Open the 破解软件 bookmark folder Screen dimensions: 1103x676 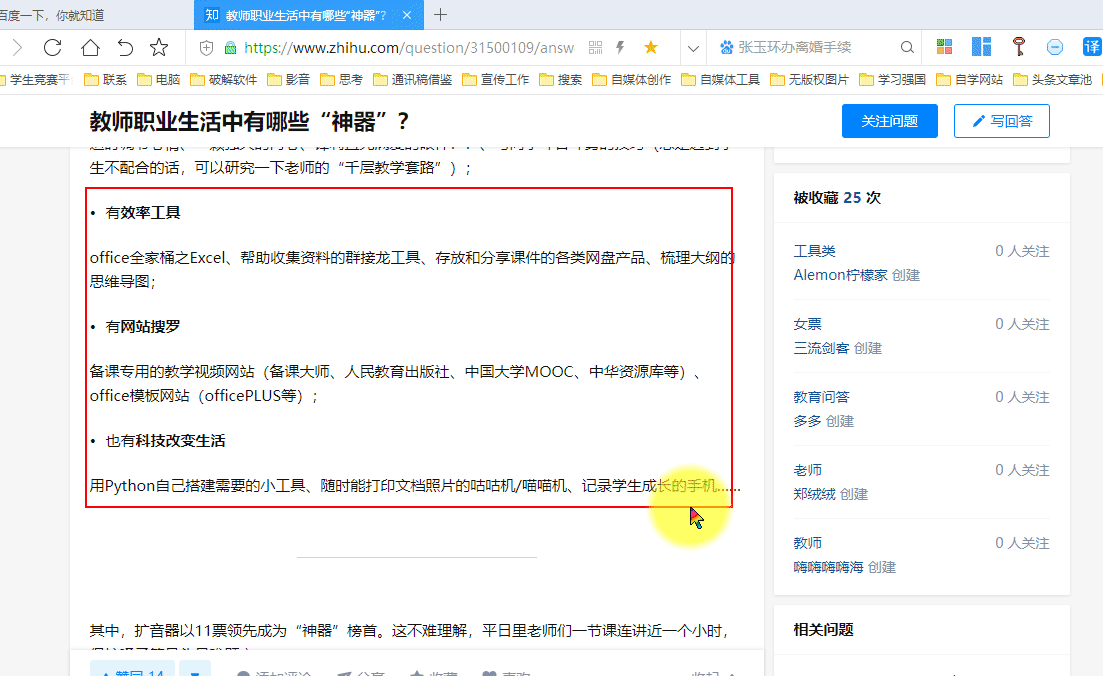(224, 79)
